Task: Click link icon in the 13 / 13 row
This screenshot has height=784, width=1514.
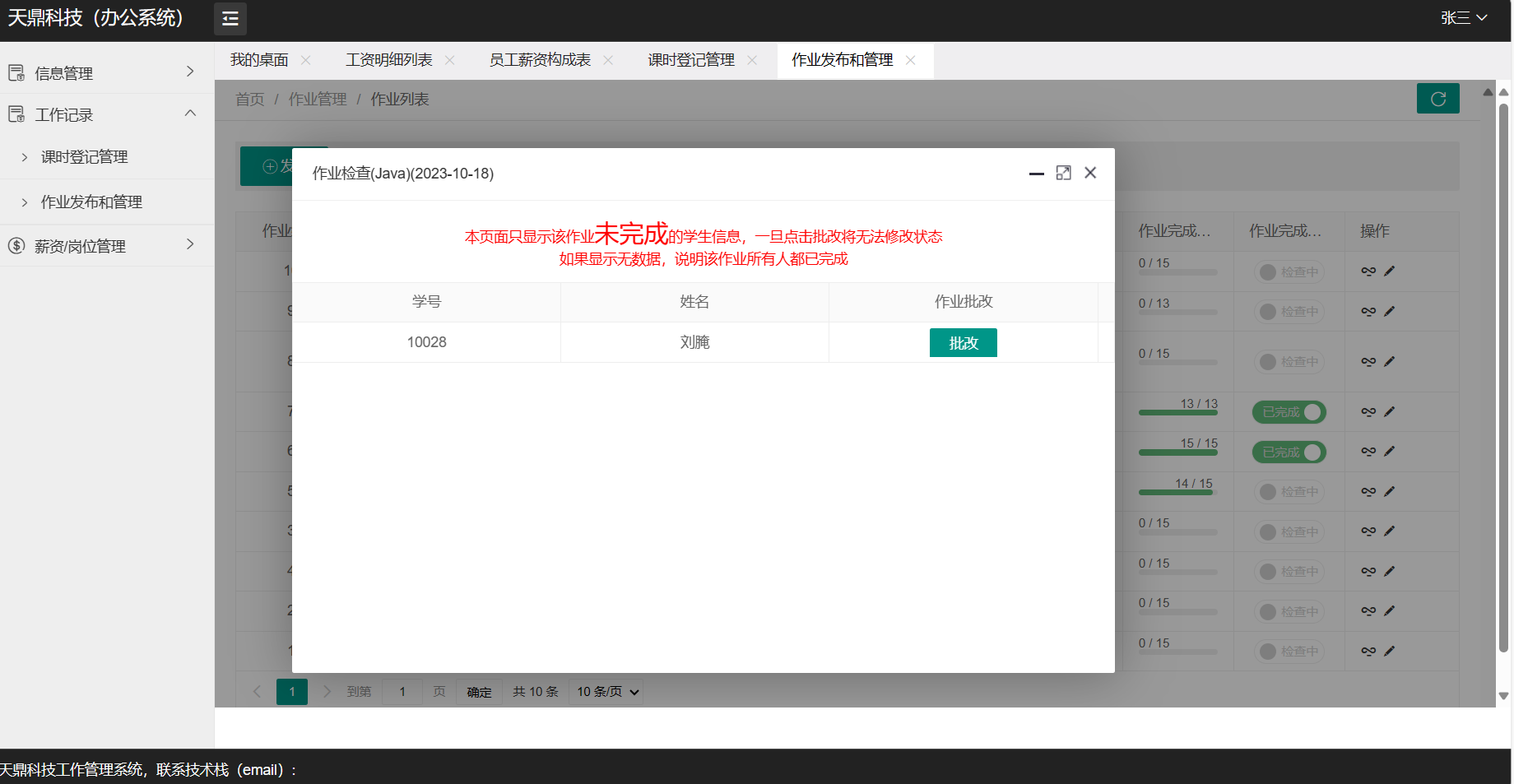Action: coord(1368,411)
